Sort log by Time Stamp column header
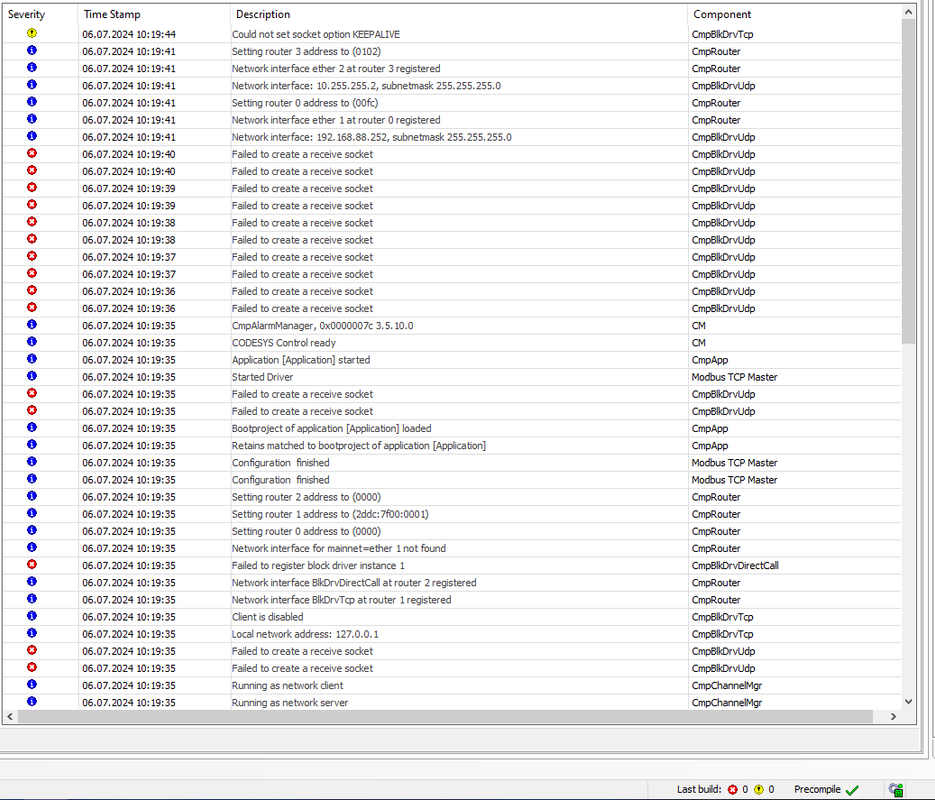 coord(154,14)
